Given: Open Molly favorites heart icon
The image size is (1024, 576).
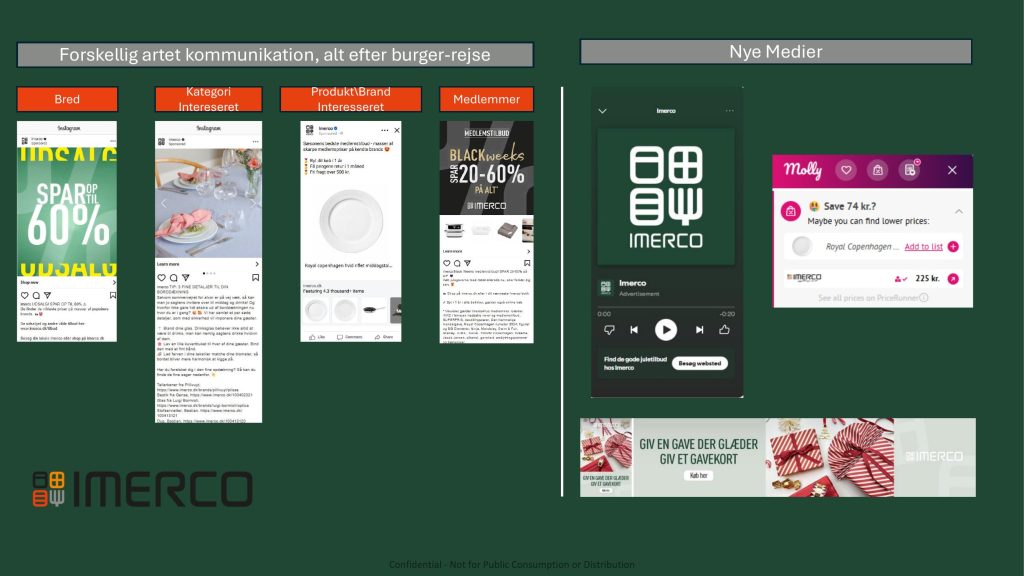Looking at the screenshot, I should click(846, 170).
